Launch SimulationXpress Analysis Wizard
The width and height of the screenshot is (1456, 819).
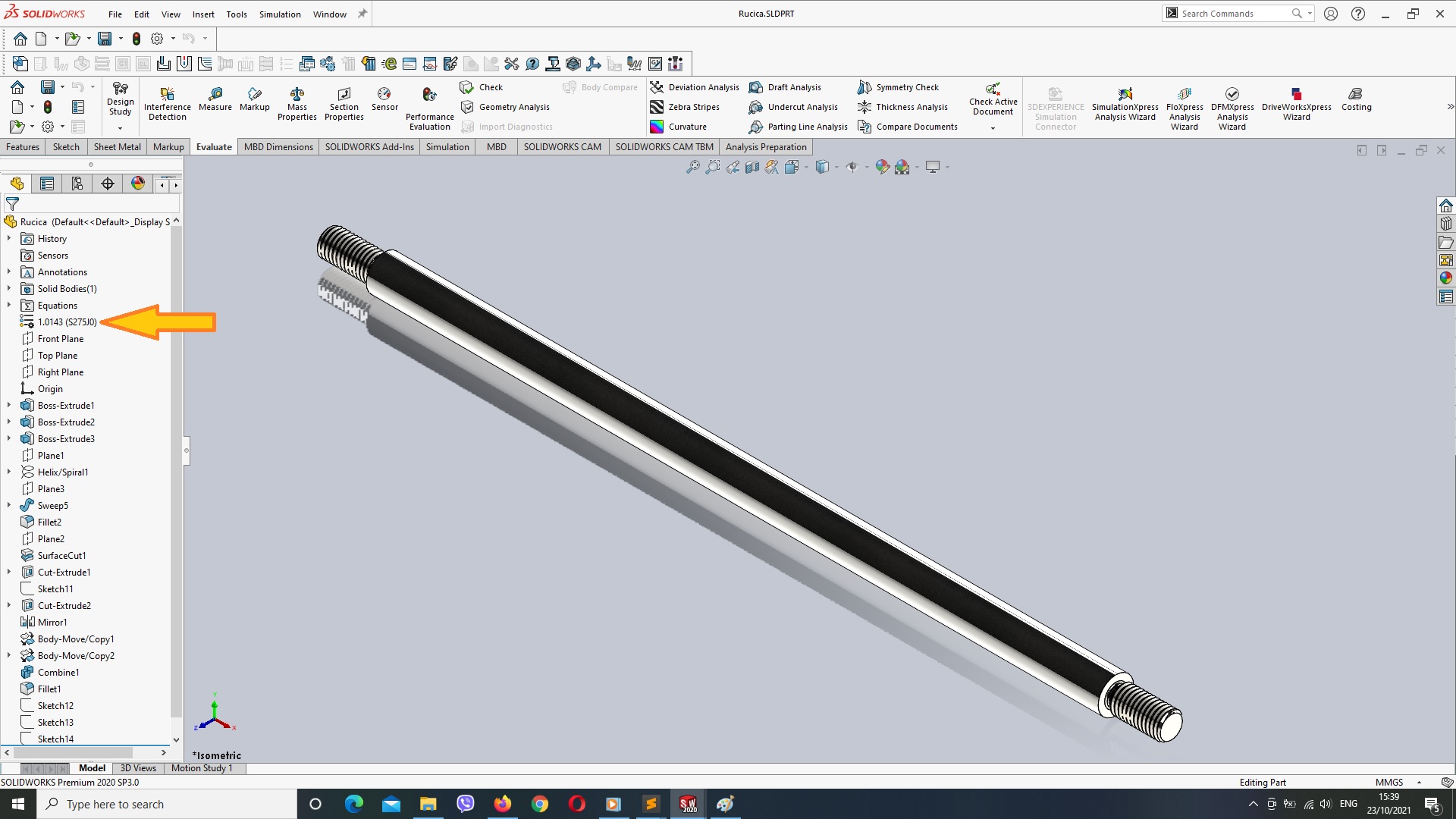[1125, 105]
